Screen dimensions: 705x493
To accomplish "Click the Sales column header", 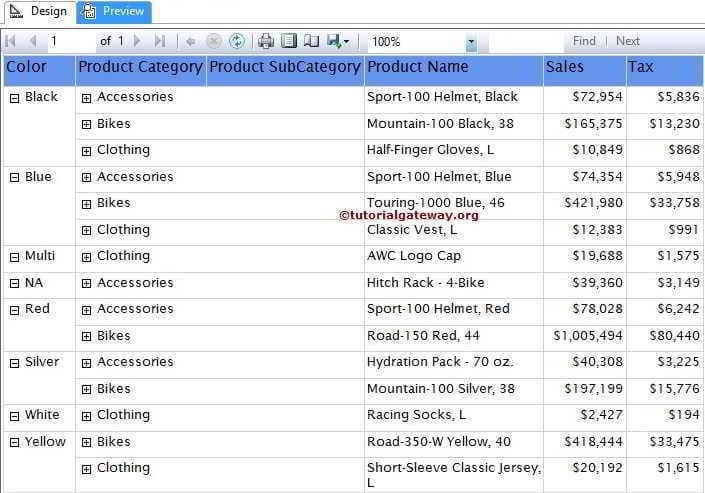I will click(x=585, y=71).
